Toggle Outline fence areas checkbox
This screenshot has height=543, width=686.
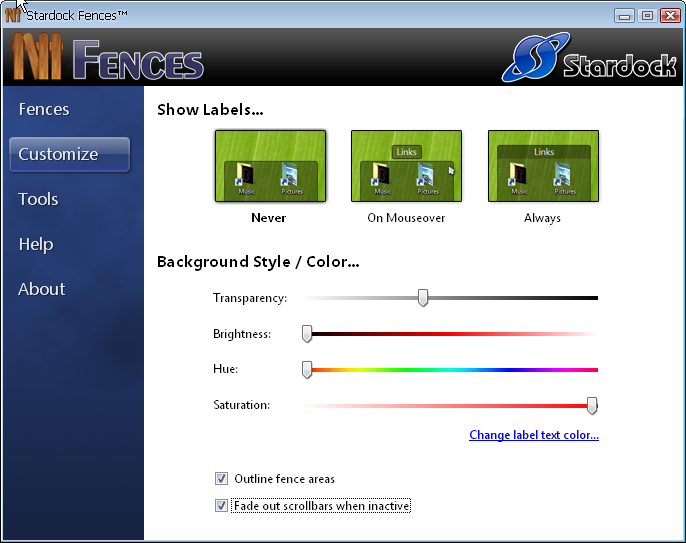221,479
